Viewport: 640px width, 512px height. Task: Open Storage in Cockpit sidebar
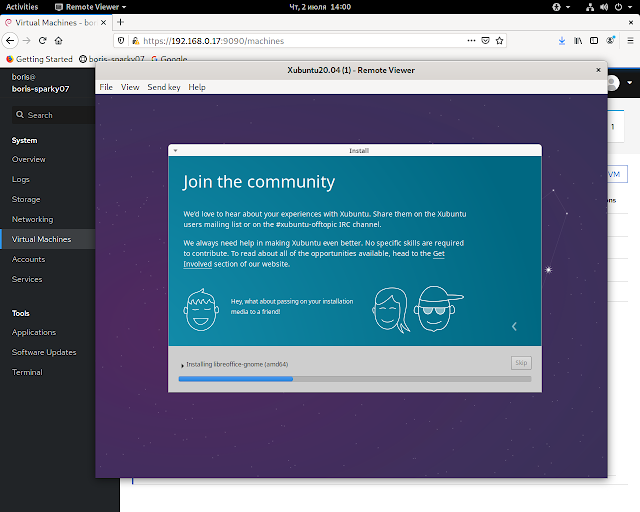(26, 199)
